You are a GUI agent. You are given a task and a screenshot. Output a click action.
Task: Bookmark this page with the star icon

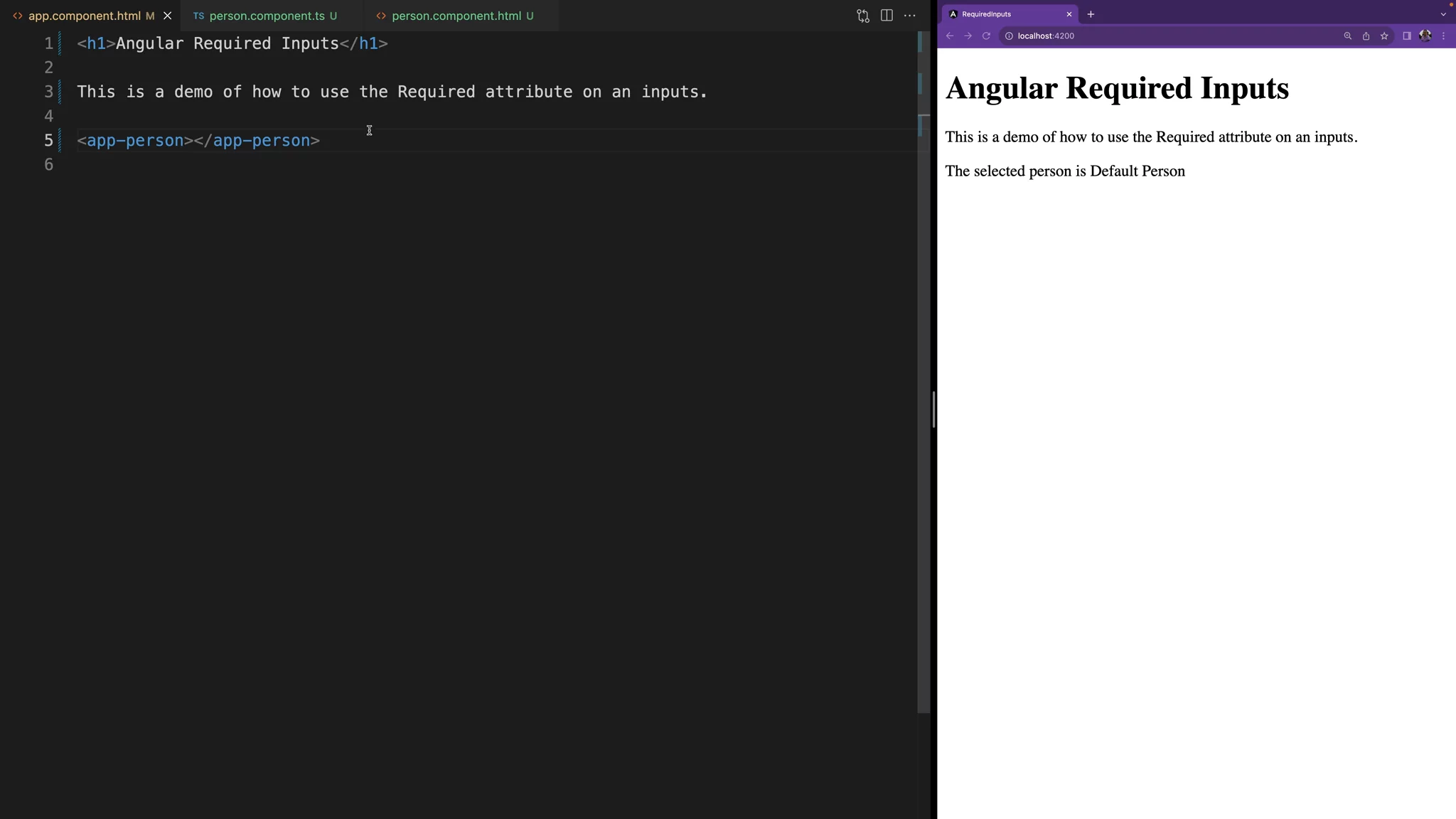coord(1384,36)
